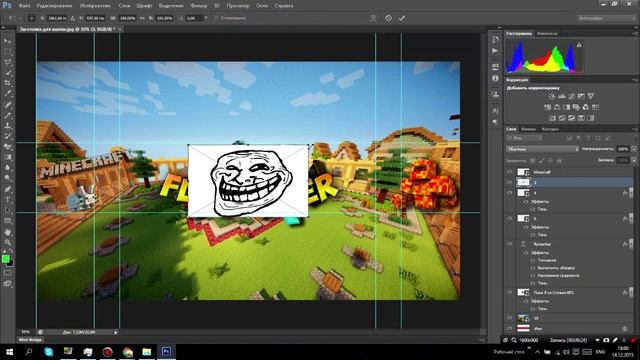Open the Обычные blend mode dropdown
The height and width of the screenshot is (360, 640).
(x=542, y=149)
